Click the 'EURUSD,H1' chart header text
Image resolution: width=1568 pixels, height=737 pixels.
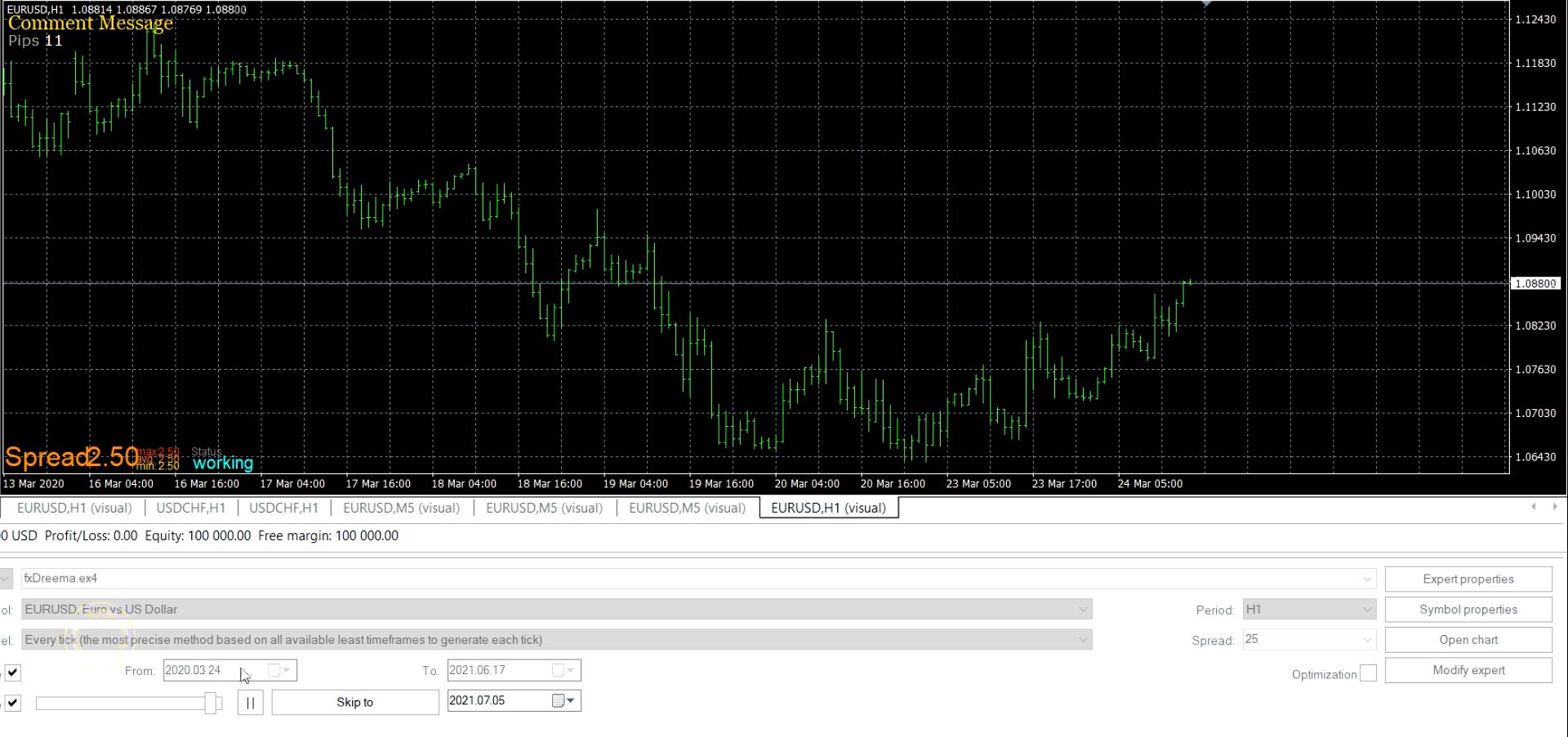point(35,10)
